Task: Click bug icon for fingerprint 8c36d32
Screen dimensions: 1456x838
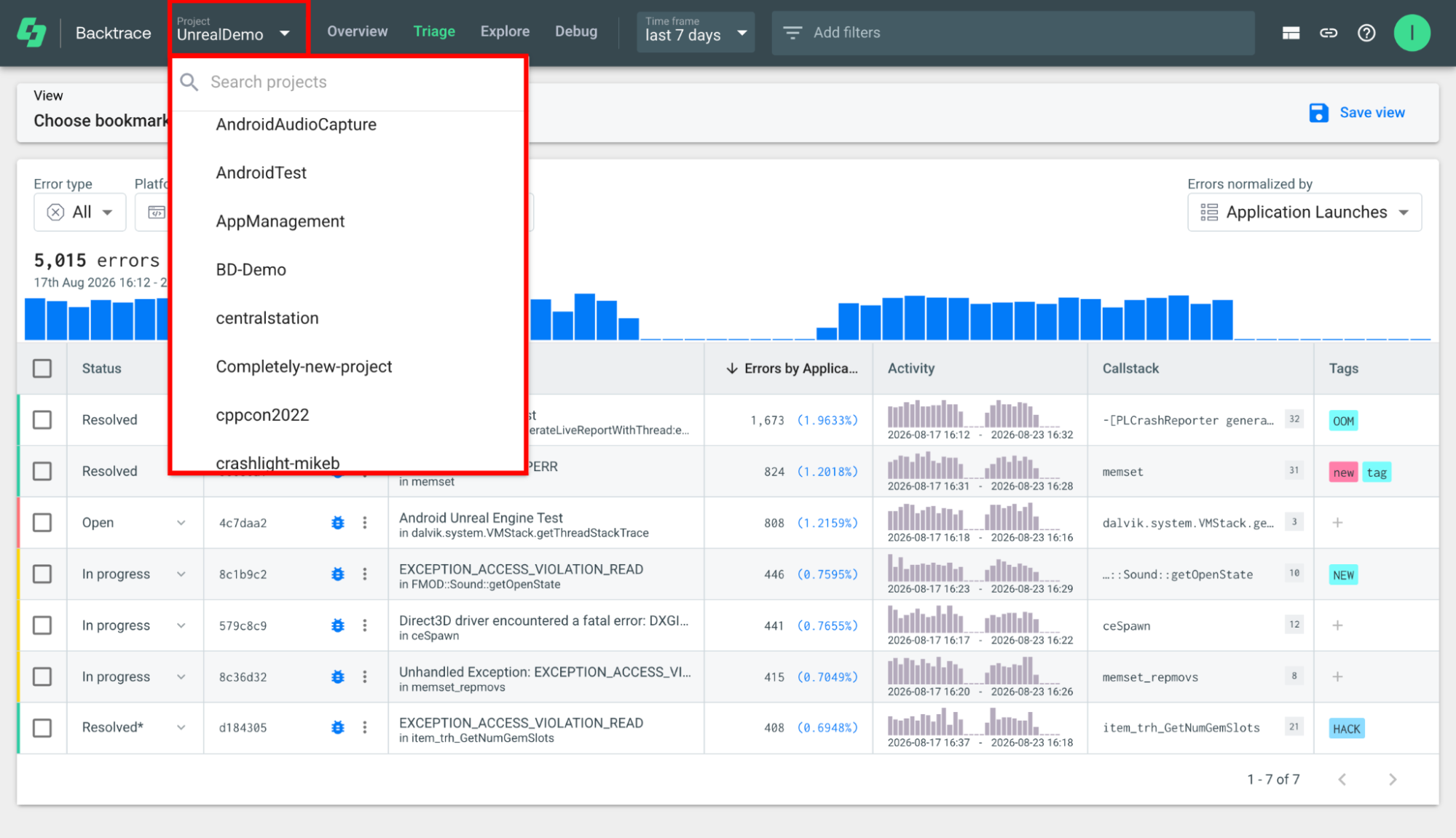Action: [338, 677]
